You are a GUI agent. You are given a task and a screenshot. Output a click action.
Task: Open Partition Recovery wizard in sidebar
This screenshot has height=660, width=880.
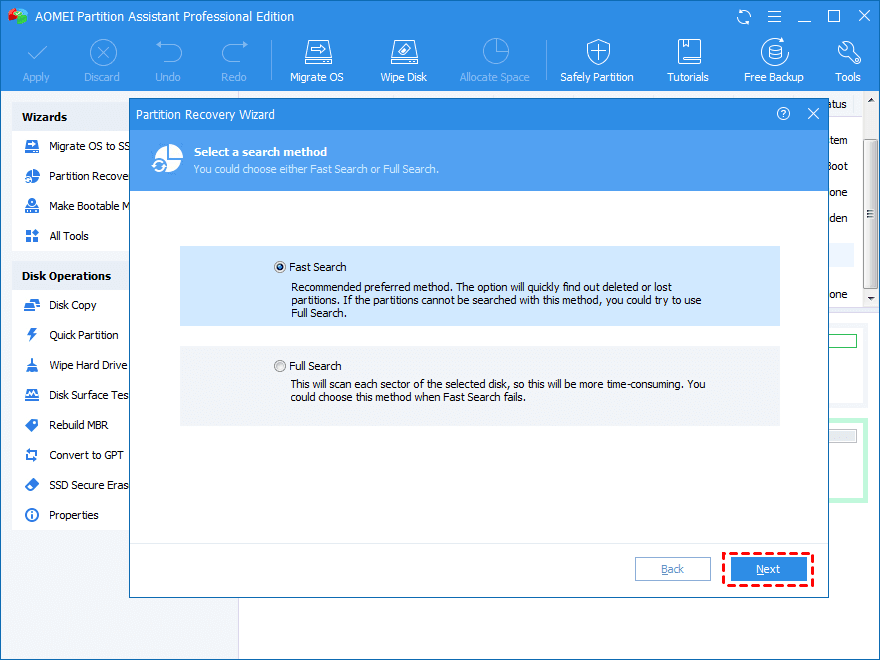coord(77,176)
